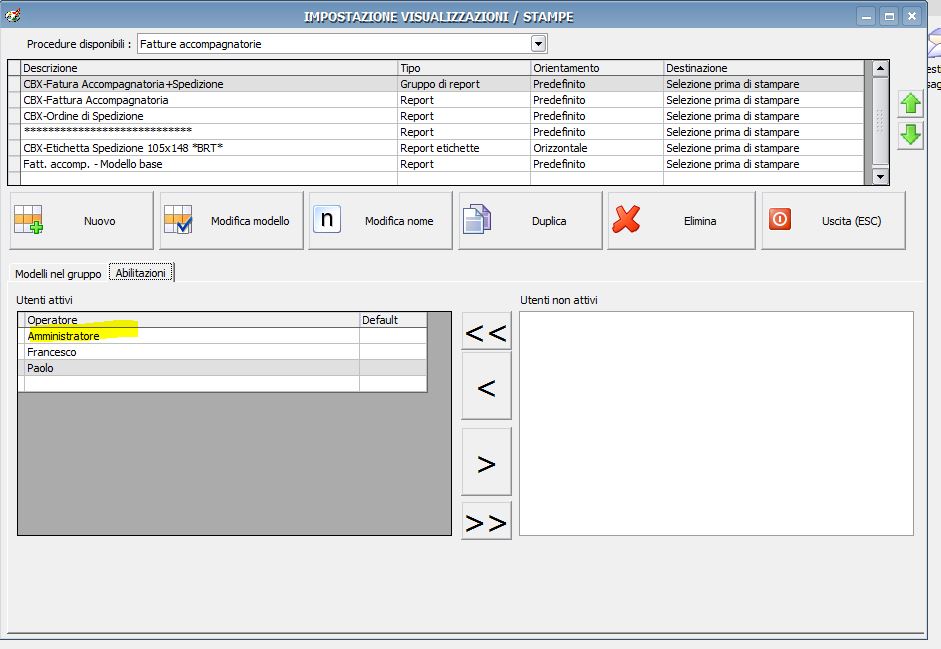Move all users to active with << button
Viewport: 941px width, 649px height.
(x=486, y=331)
